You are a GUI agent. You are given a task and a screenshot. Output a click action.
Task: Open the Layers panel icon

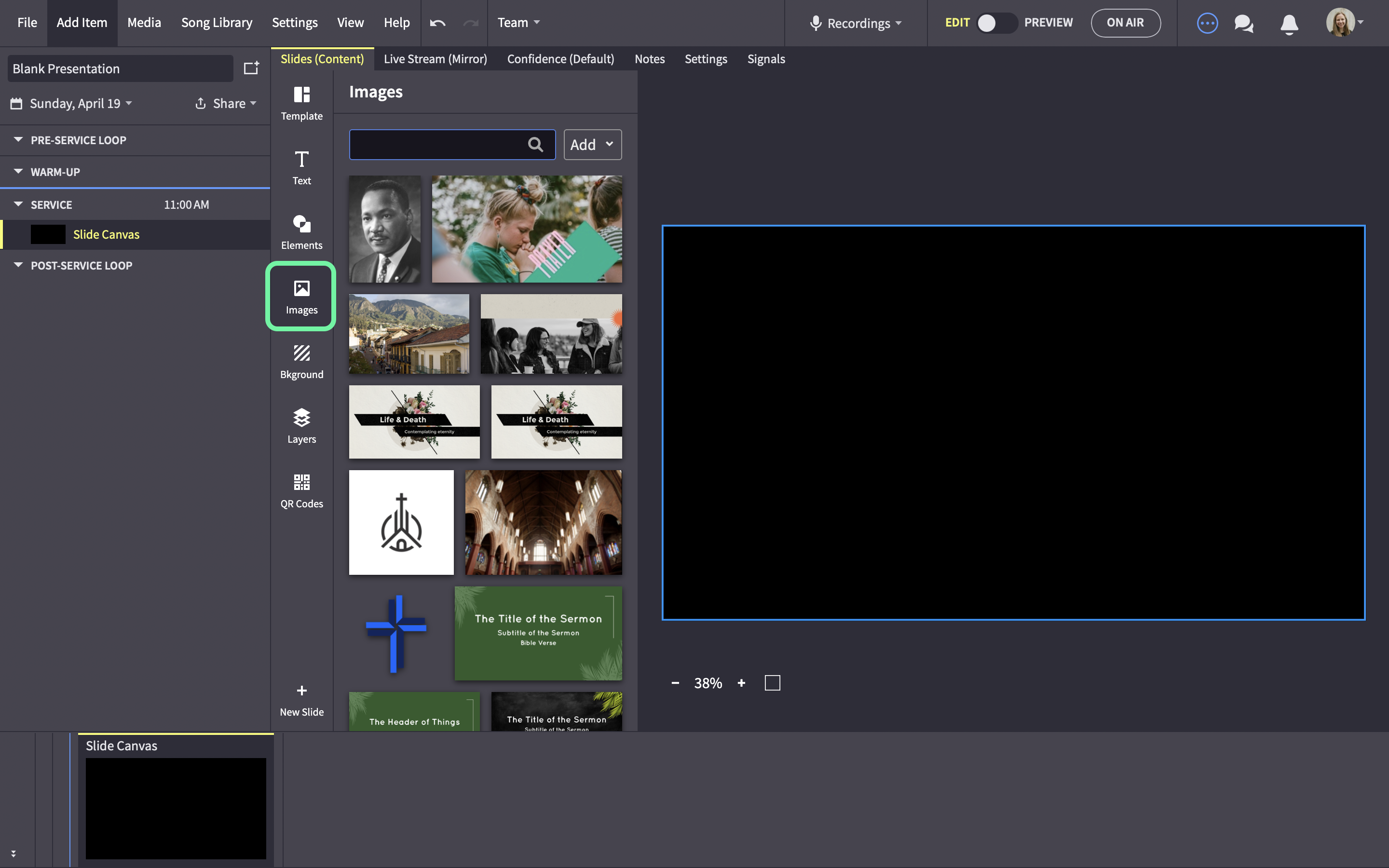pyautogui.click(x=301, y=417)
